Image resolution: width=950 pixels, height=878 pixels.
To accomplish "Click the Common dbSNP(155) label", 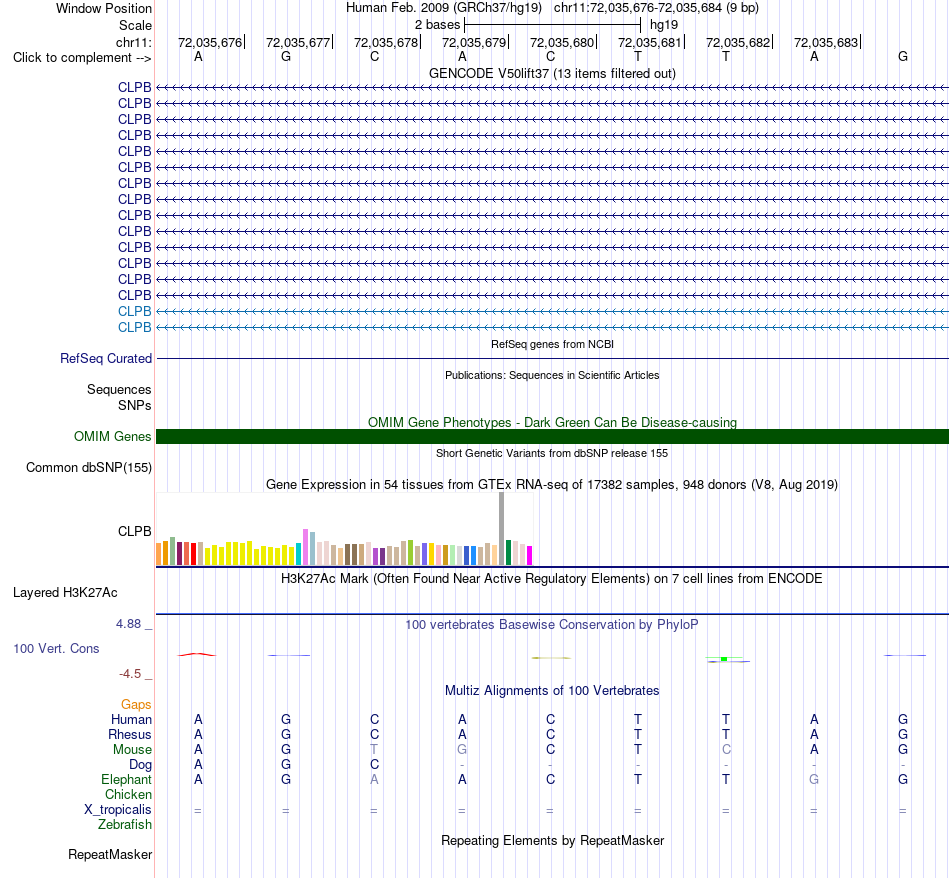I will (88, 468).
